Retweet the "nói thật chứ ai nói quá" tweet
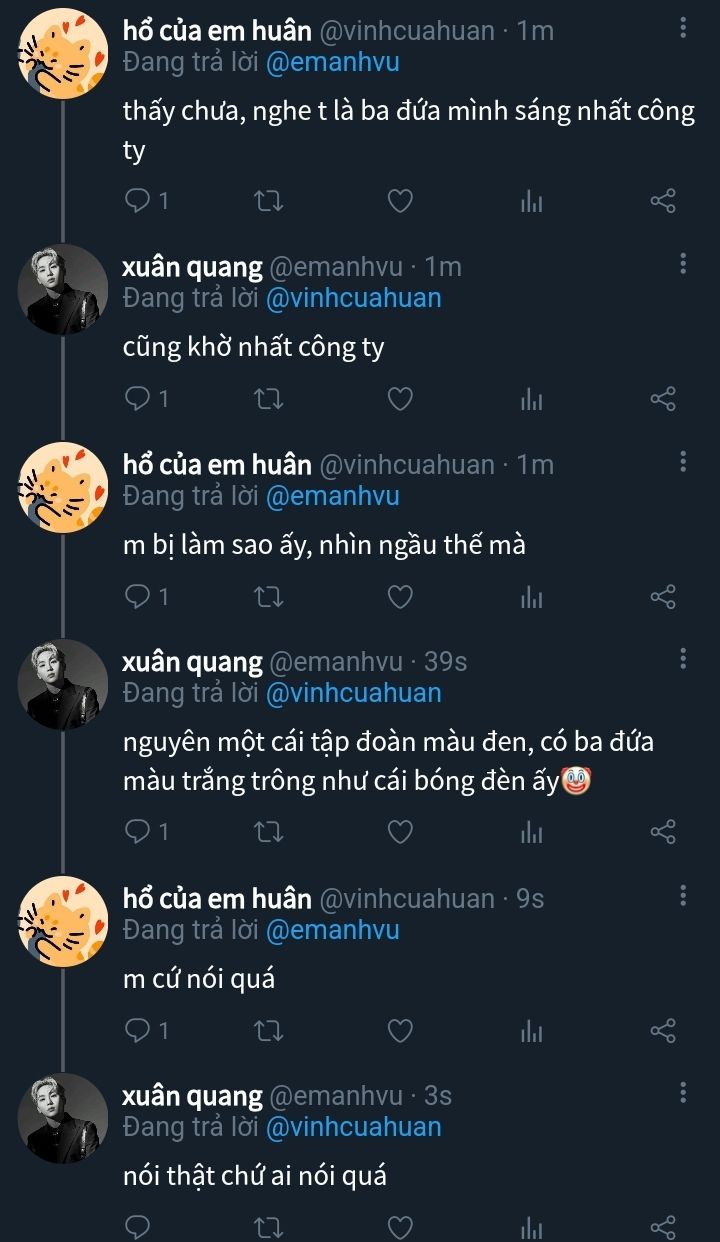 tap(269, 1227)
